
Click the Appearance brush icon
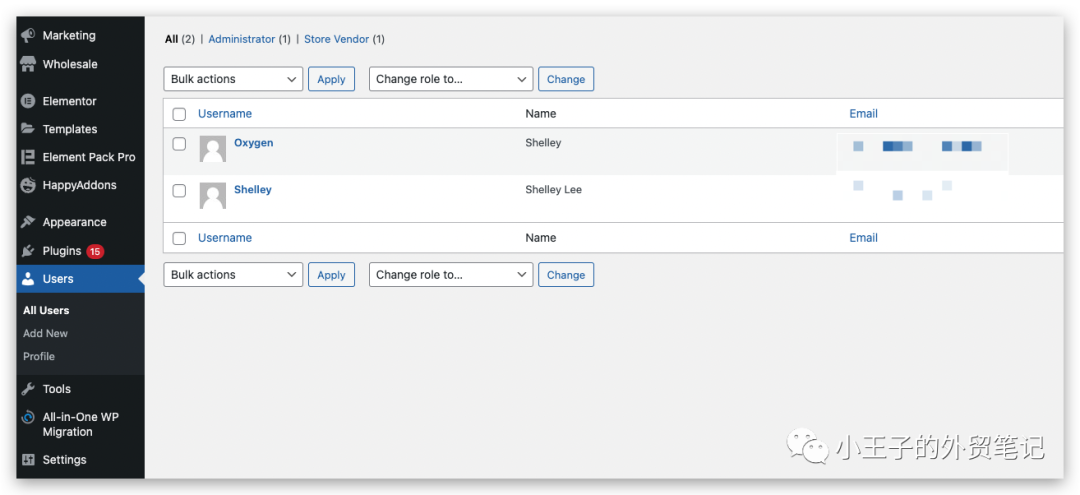point(28,222)
